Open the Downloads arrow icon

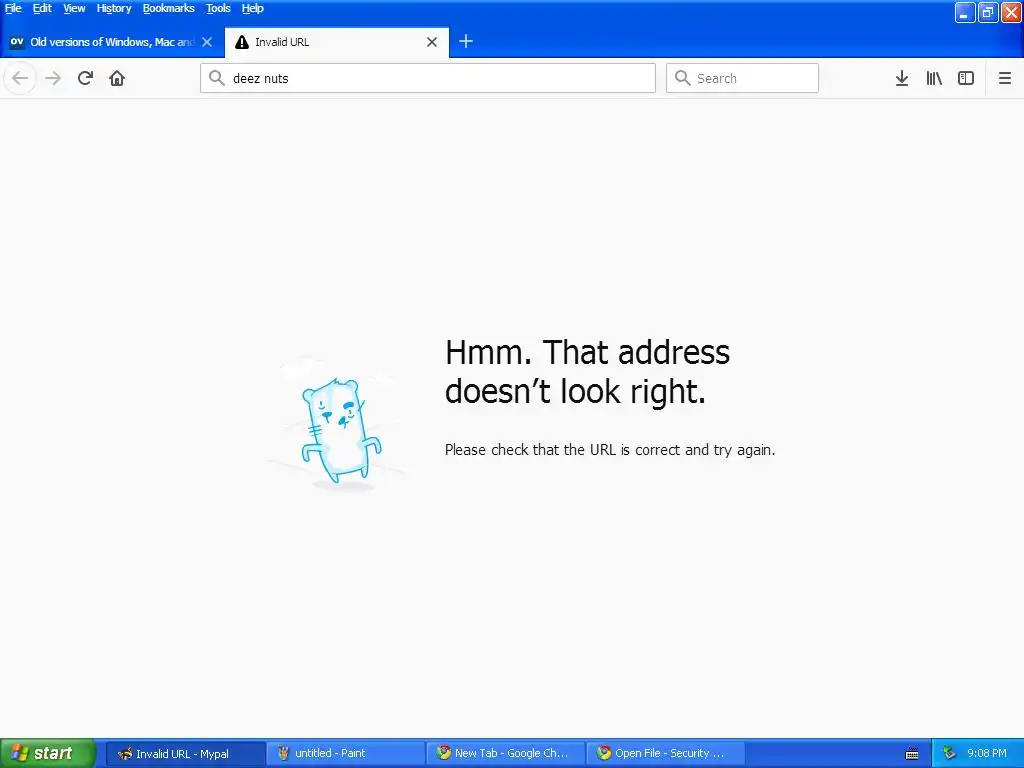click(x=902, y=78)
